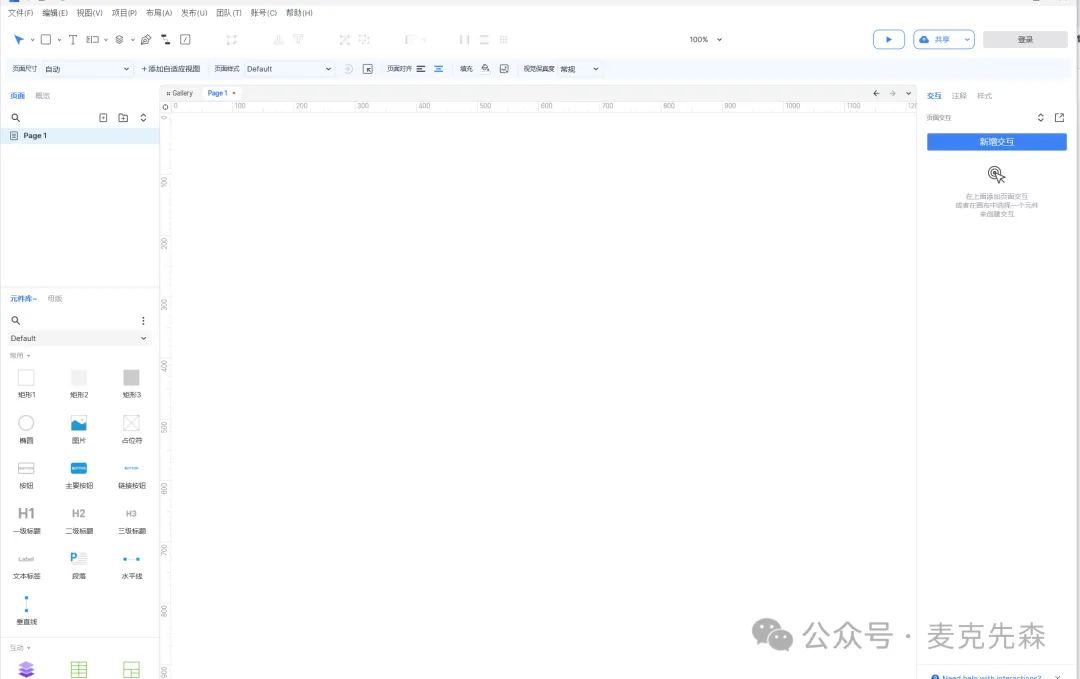Switch to the 页面 tab
Image resolution: width=1080 pixels, height=679 pixels.
(17, 96)
